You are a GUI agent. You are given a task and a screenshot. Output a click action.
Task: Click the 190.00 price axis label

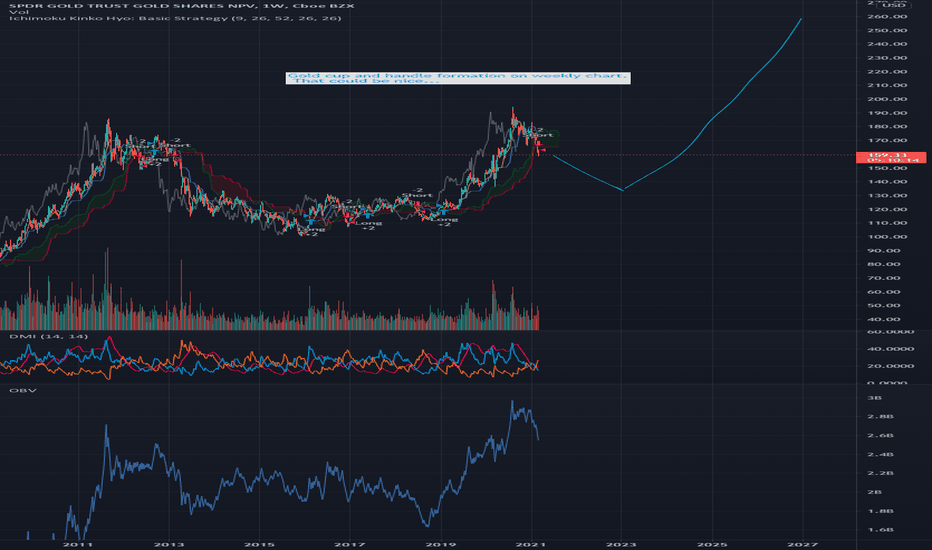(x=887, y=113)
